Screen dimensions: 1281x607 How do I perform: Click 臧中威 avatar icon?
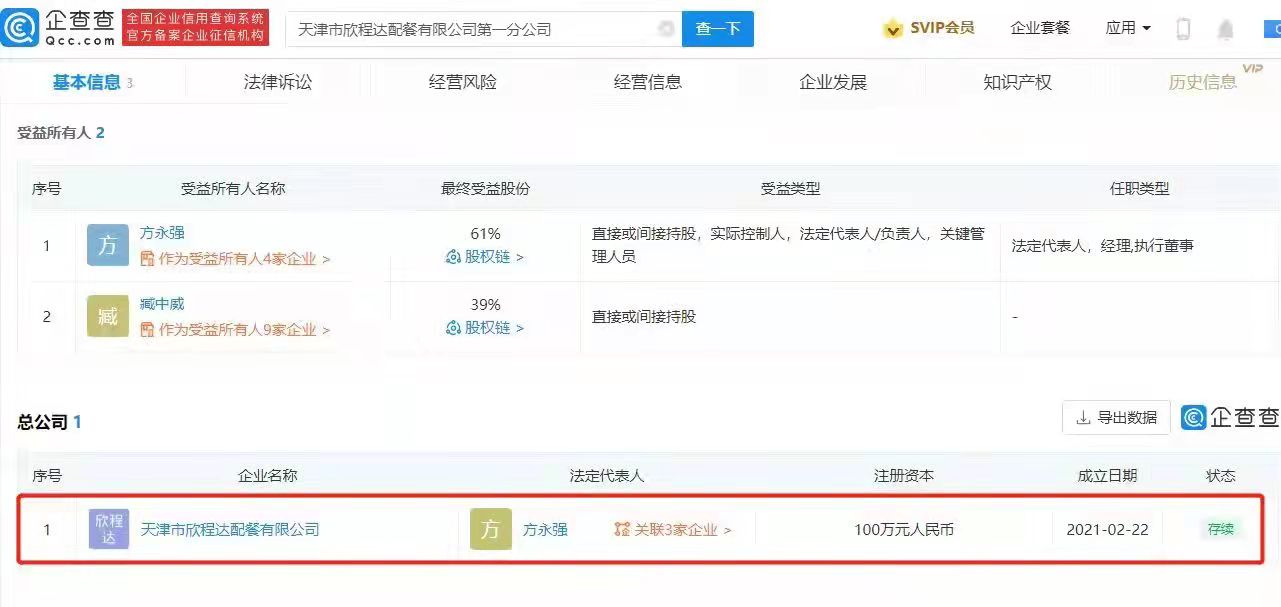click(108, 316)
